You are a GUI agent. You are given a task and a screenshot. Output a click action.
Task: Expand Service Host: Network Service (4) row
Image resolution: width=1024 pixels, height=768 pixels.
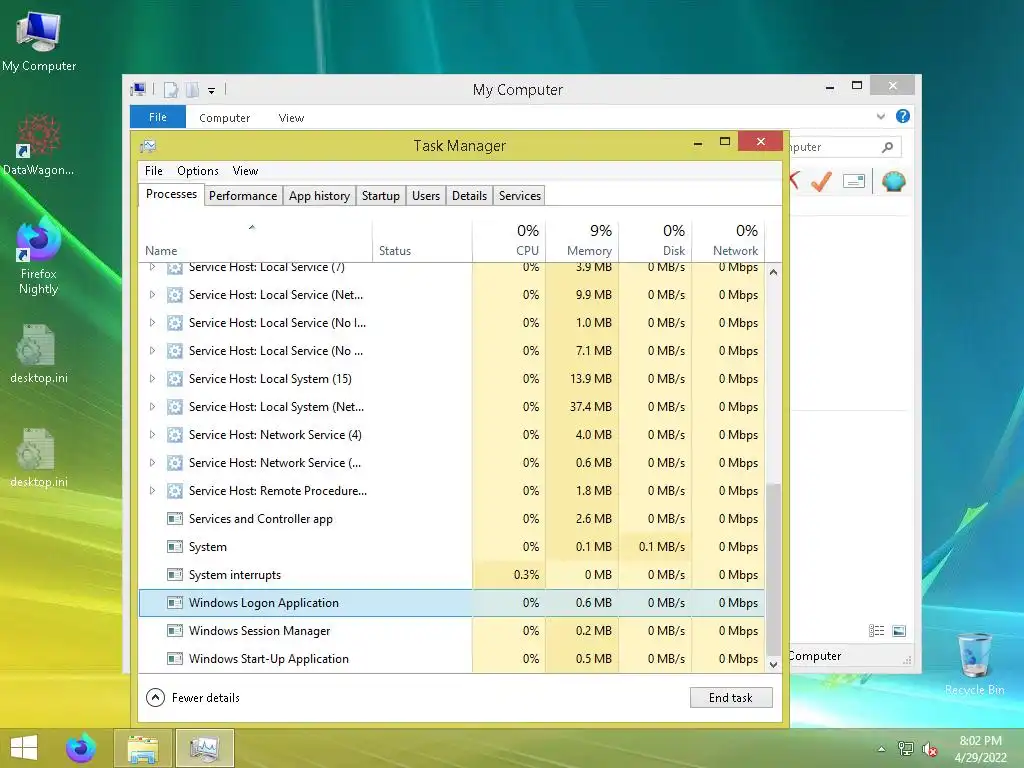click(152, 435)
